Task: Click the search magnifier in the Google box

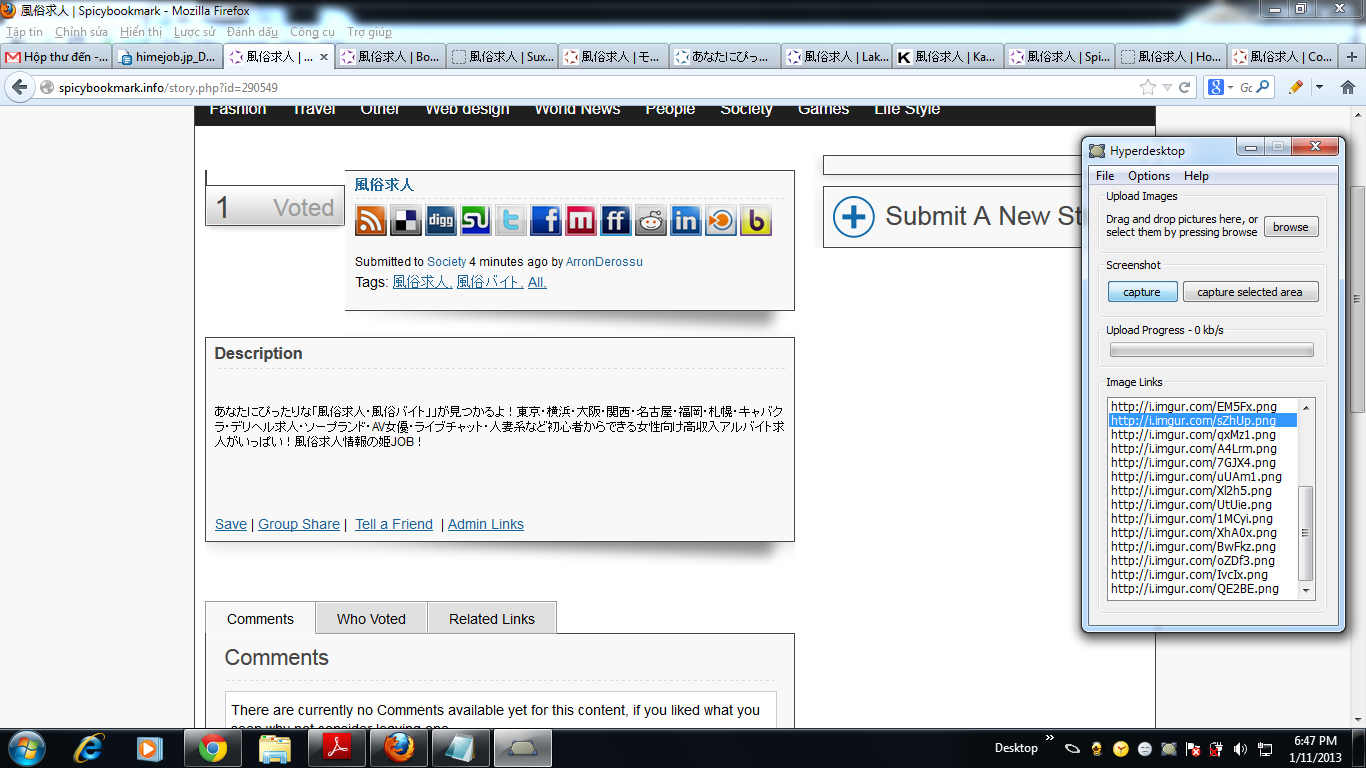Action: tap(1263, 88)
